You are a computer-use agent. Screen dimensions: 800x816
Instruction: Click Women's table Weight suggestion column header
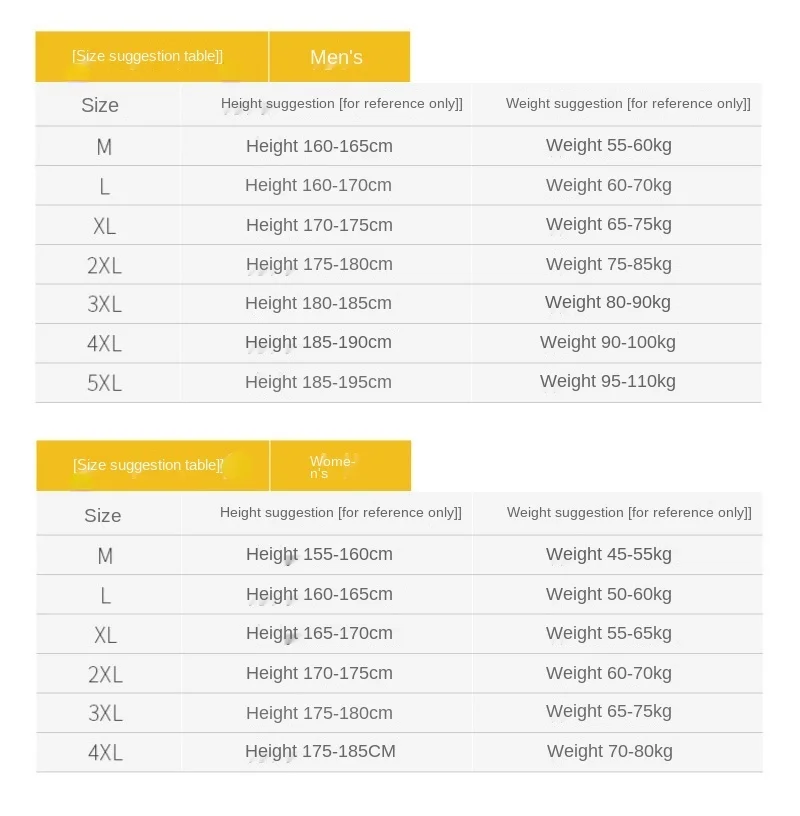click(629, 513)
